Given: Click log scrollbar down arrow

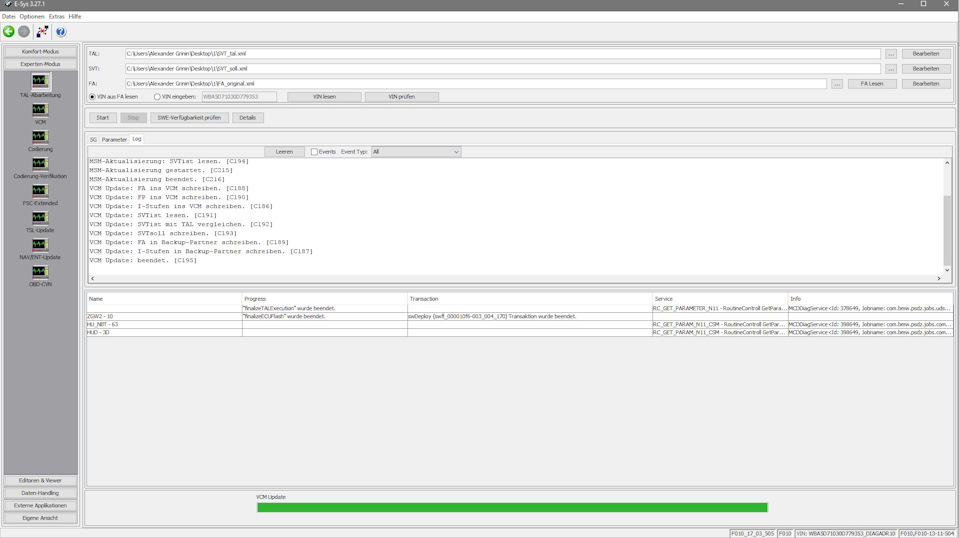Looking at the screenshot, I should click(x=947, y=270).
